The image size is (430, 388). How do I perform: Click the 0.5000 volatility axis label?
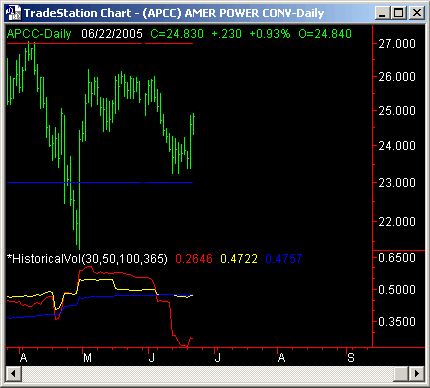397,290
